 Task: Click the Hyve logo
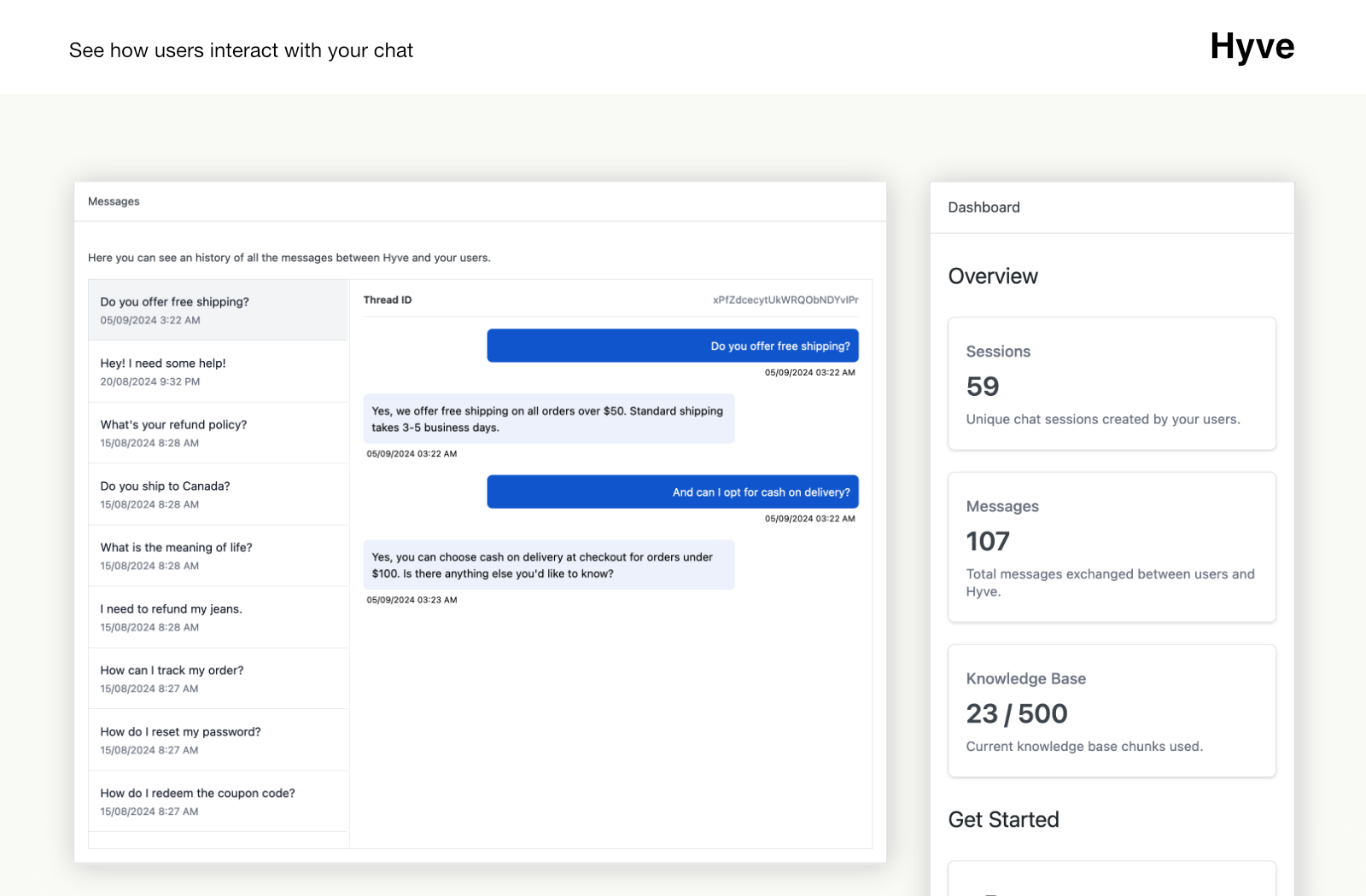click(1252, 47)
